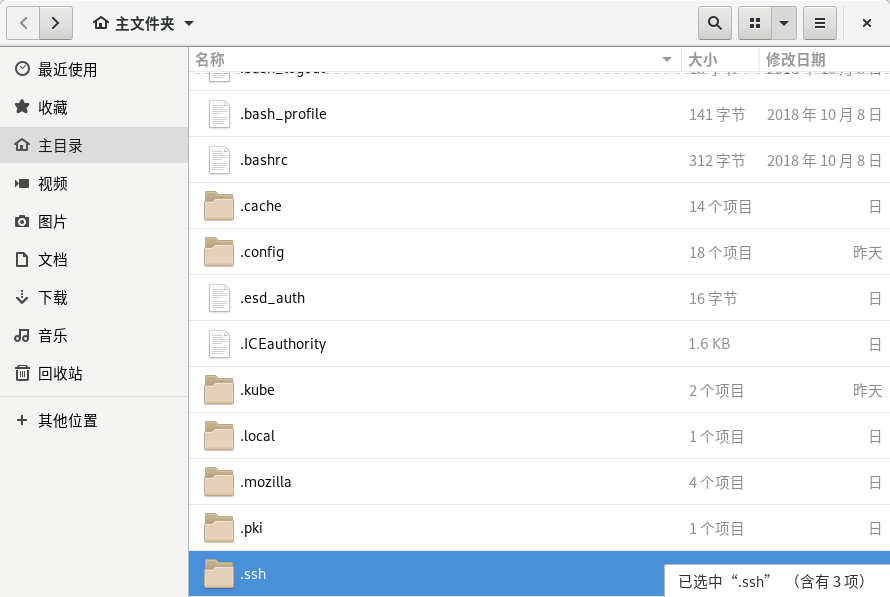Go forward with the right arrow button
This screenshot has height=597, width=890.
click(56, 23)
